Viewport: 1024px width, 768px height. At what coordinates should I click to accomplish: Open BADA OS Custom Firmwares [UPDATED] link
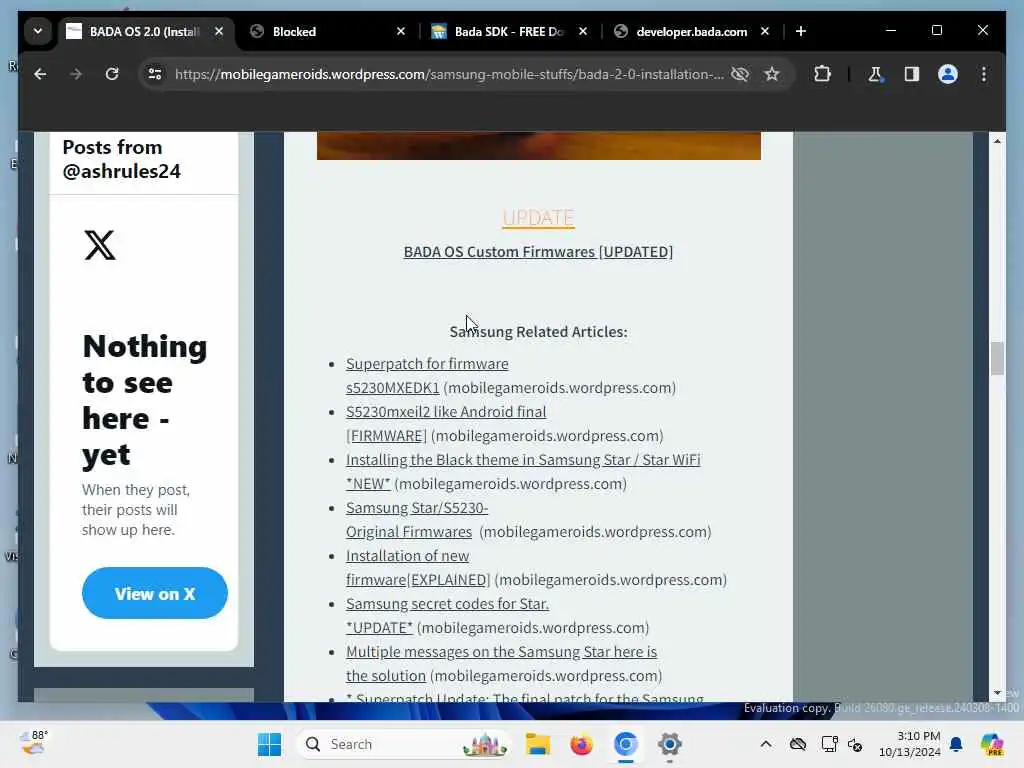pyautogui.click(x=538, y=251)
